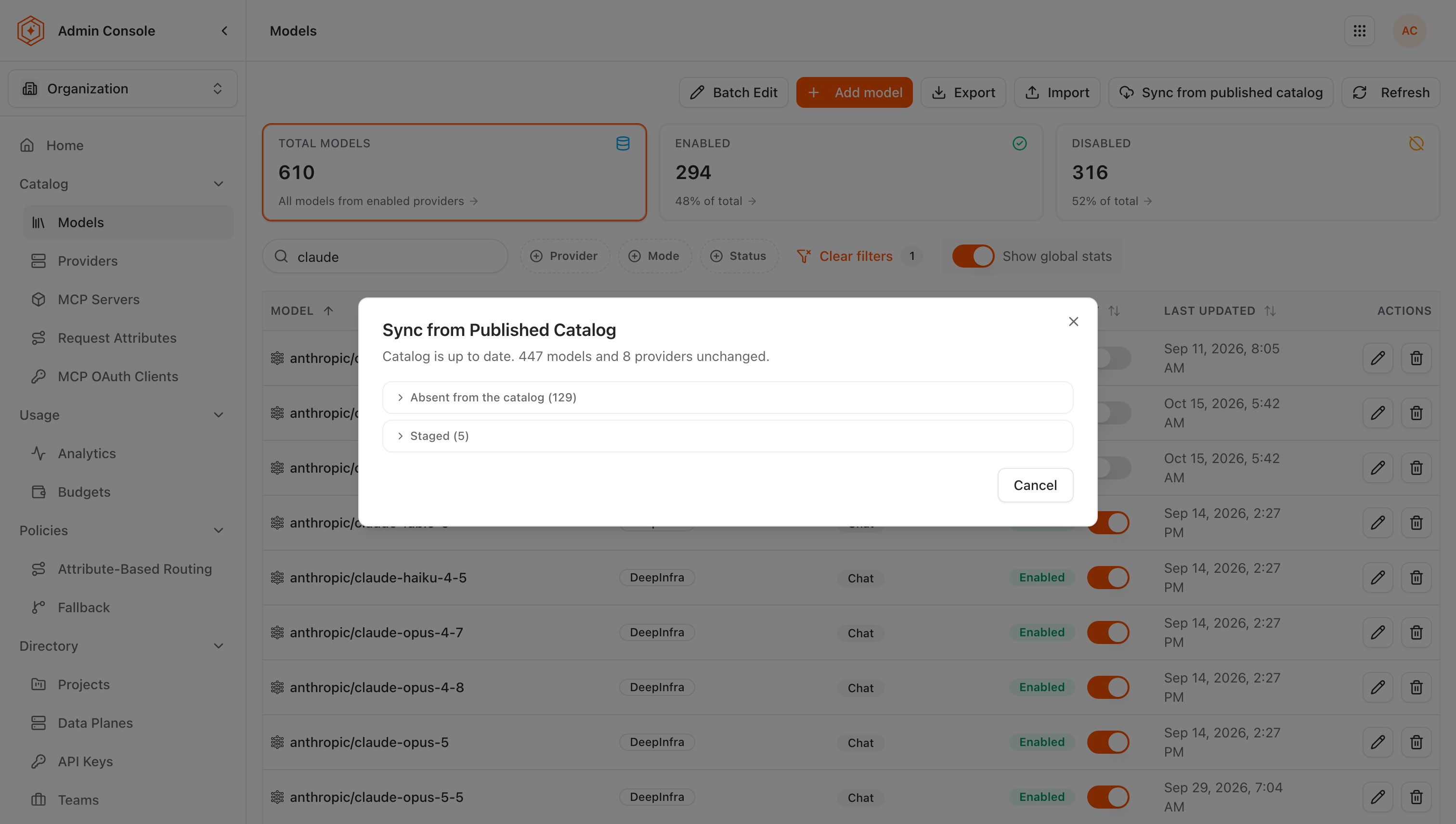
Task: Expand Absent from the catalog (129)
Action: [x=728, y=397]
